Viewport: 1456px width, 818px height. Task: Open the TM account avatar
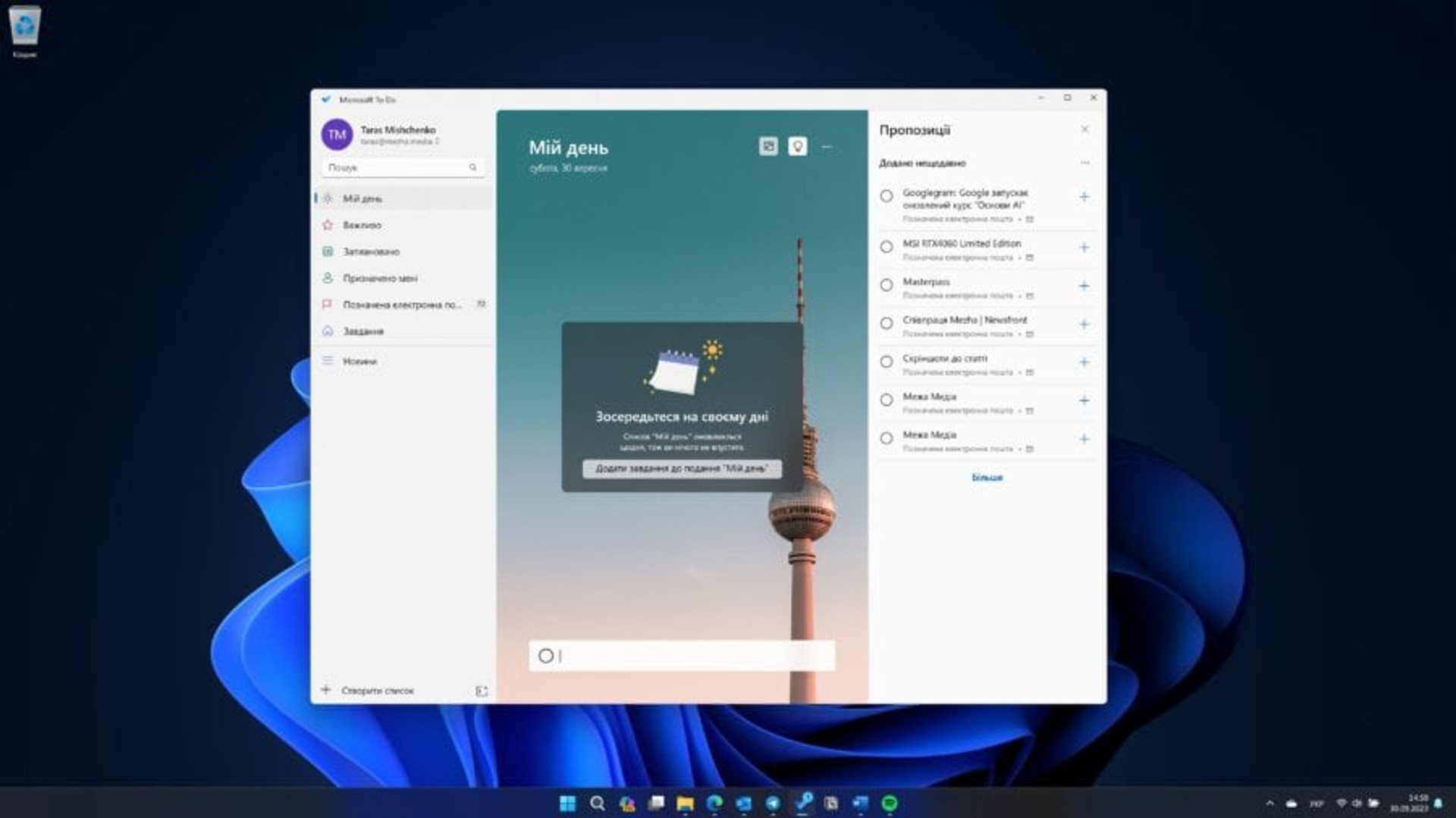[337, 135]
